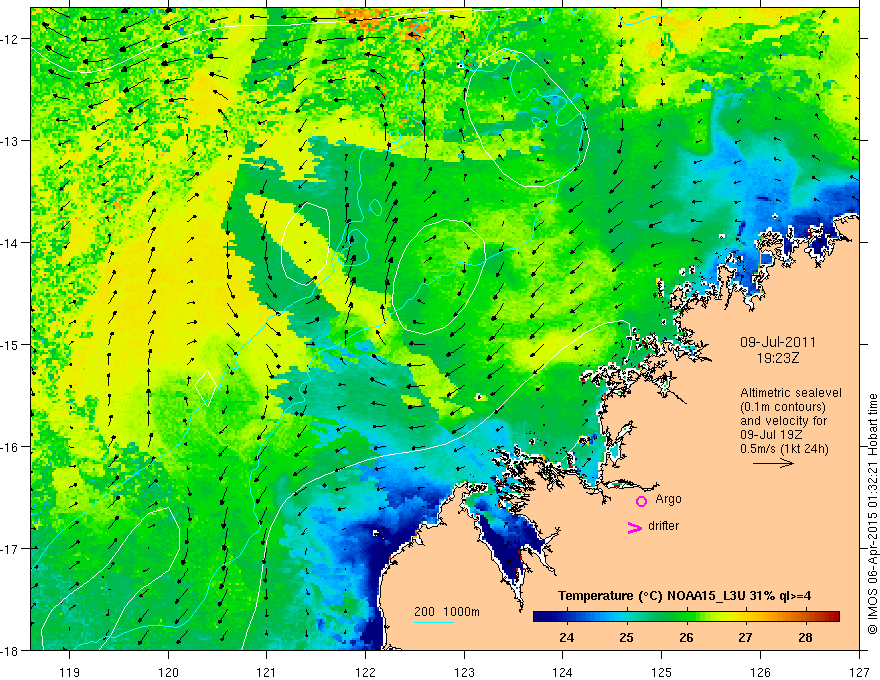The image size is (880, 680).
Task: Click the longitude axis label '122'
Action: (x=365, y=672)
